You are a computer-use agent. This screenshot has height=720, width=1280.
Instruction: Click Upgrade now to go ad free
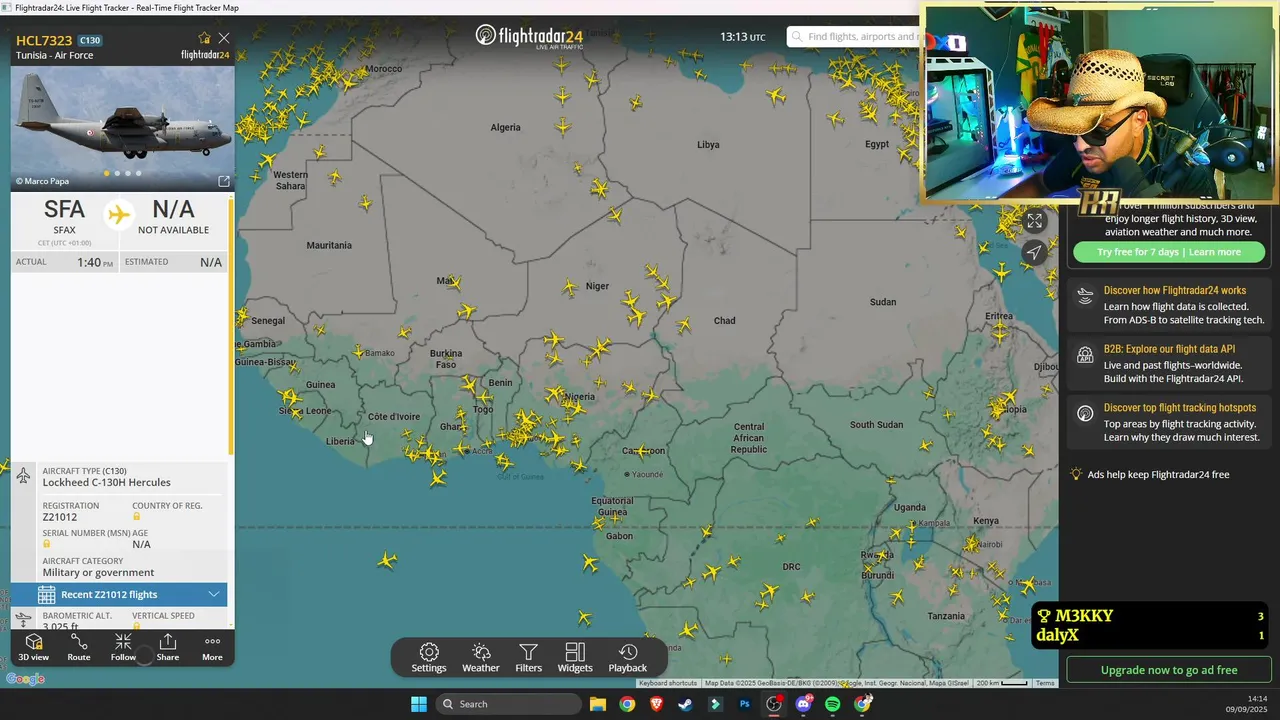point(1168,670)
